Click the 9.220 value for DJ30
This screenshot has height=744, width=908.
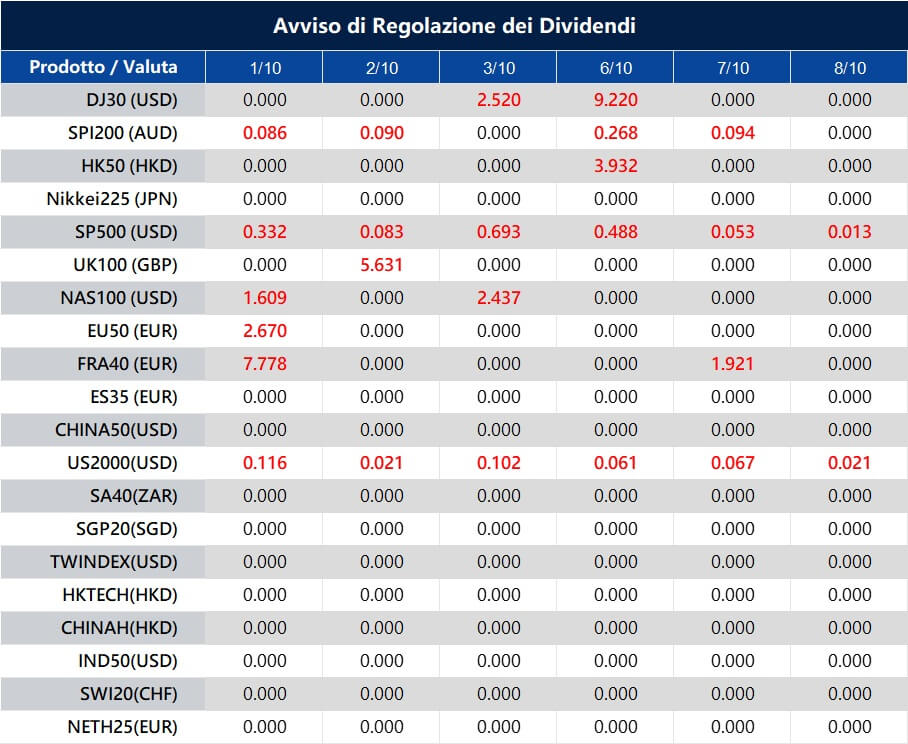point(615,100)
